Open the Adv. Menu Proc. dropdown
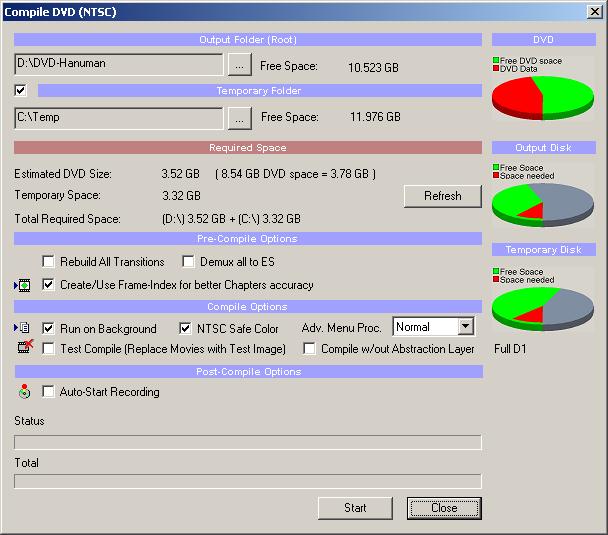The height and width of the screenshot is (535, 608). click(x=466, y=326)
